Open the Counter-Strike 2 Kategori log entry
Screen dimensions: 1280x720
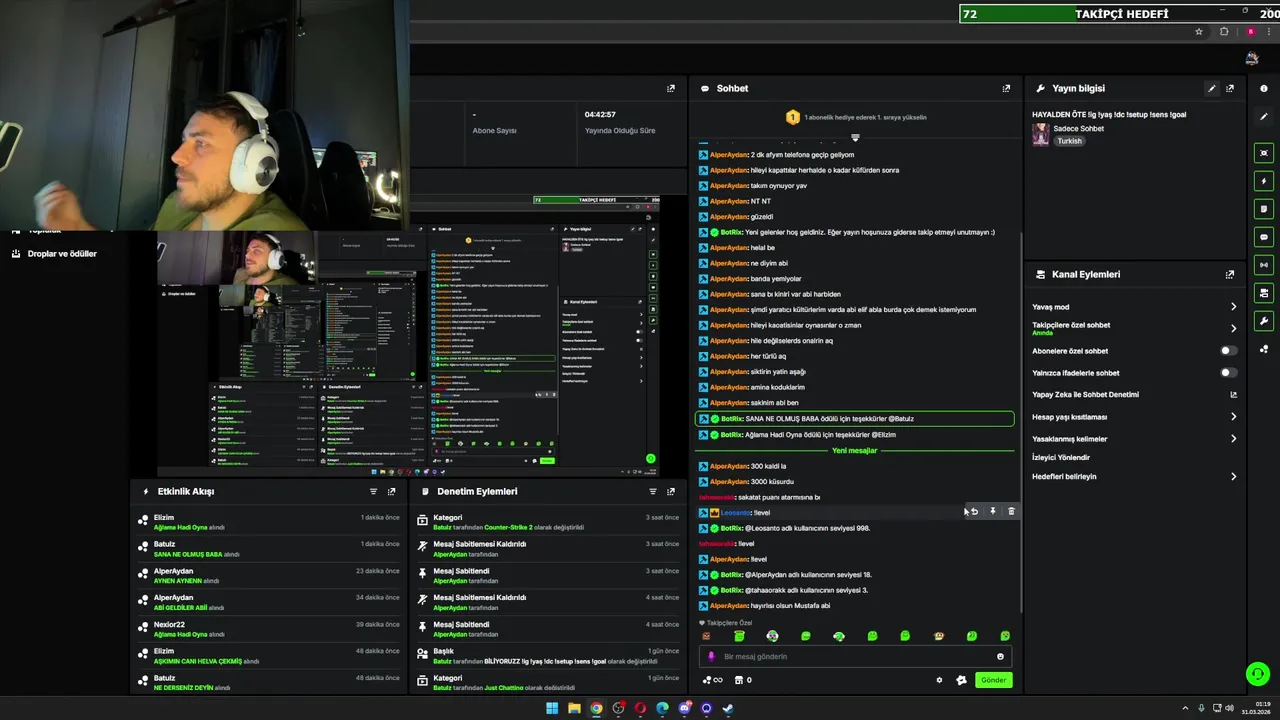550,522
